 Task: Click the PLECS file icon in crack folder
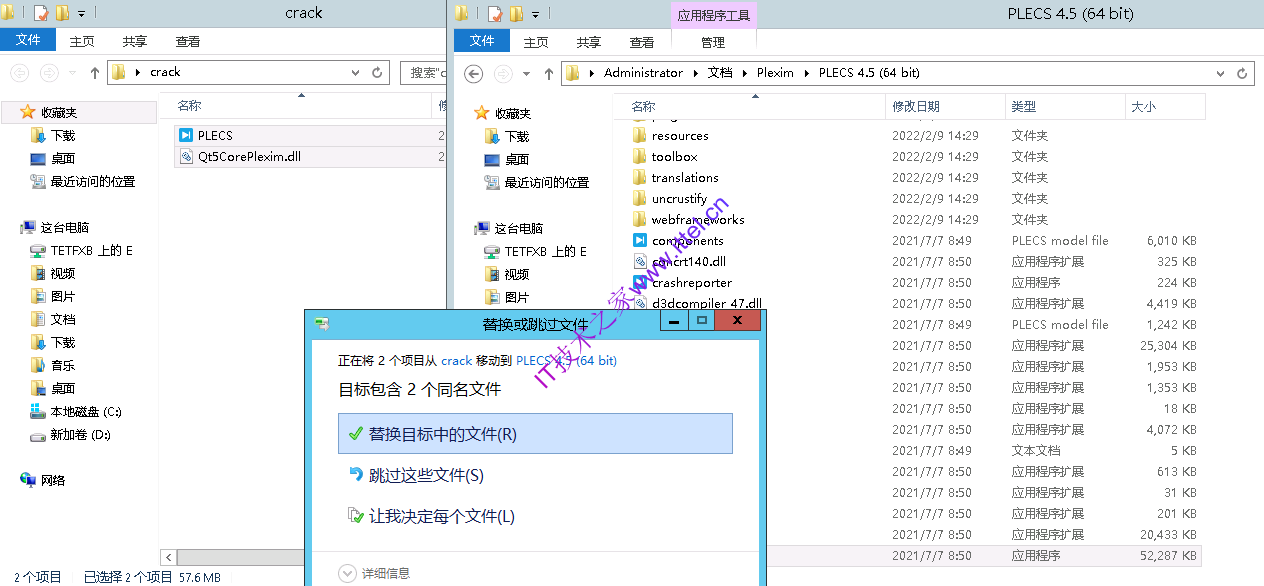pos(187,135)
